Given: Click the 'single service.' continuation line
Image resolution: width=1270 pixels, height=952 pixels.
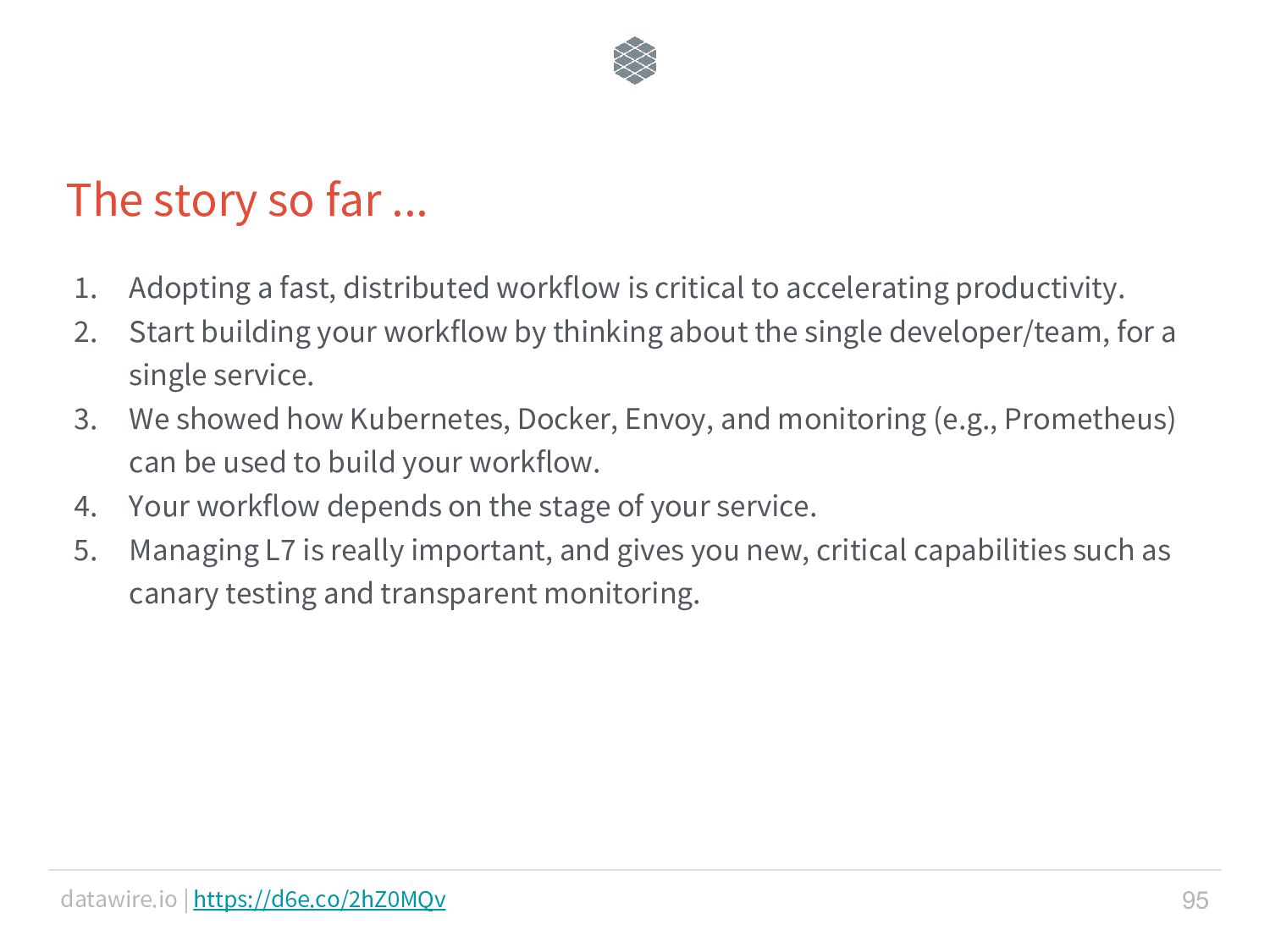Looking at the screenshot, I should 221,376.
